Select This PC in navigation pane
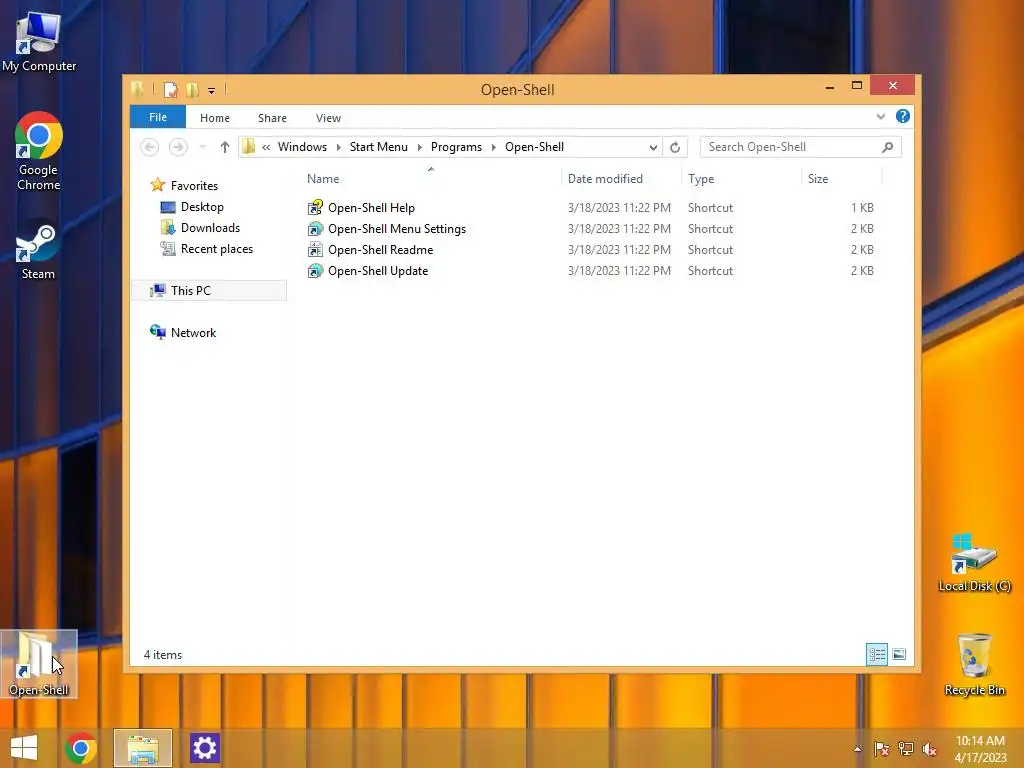Viewport: 1024px width, 768px height. [x=209, y=291]
